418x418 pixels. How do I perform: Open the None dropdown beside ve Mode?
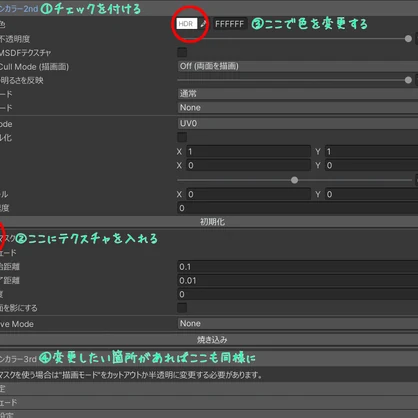(297, 324)
